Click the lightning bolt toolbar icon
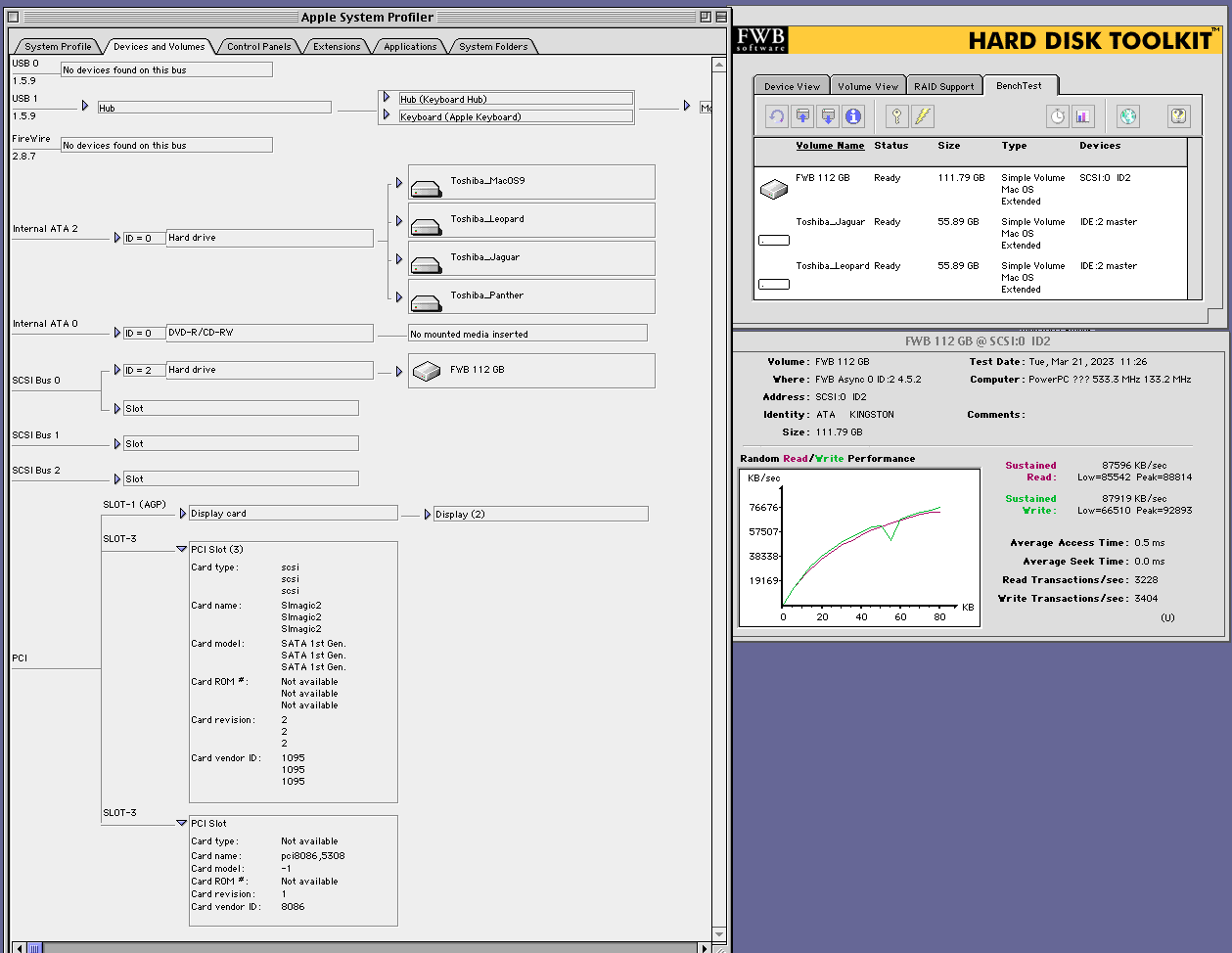1232x953 pixels. click(x=923, y=116)
